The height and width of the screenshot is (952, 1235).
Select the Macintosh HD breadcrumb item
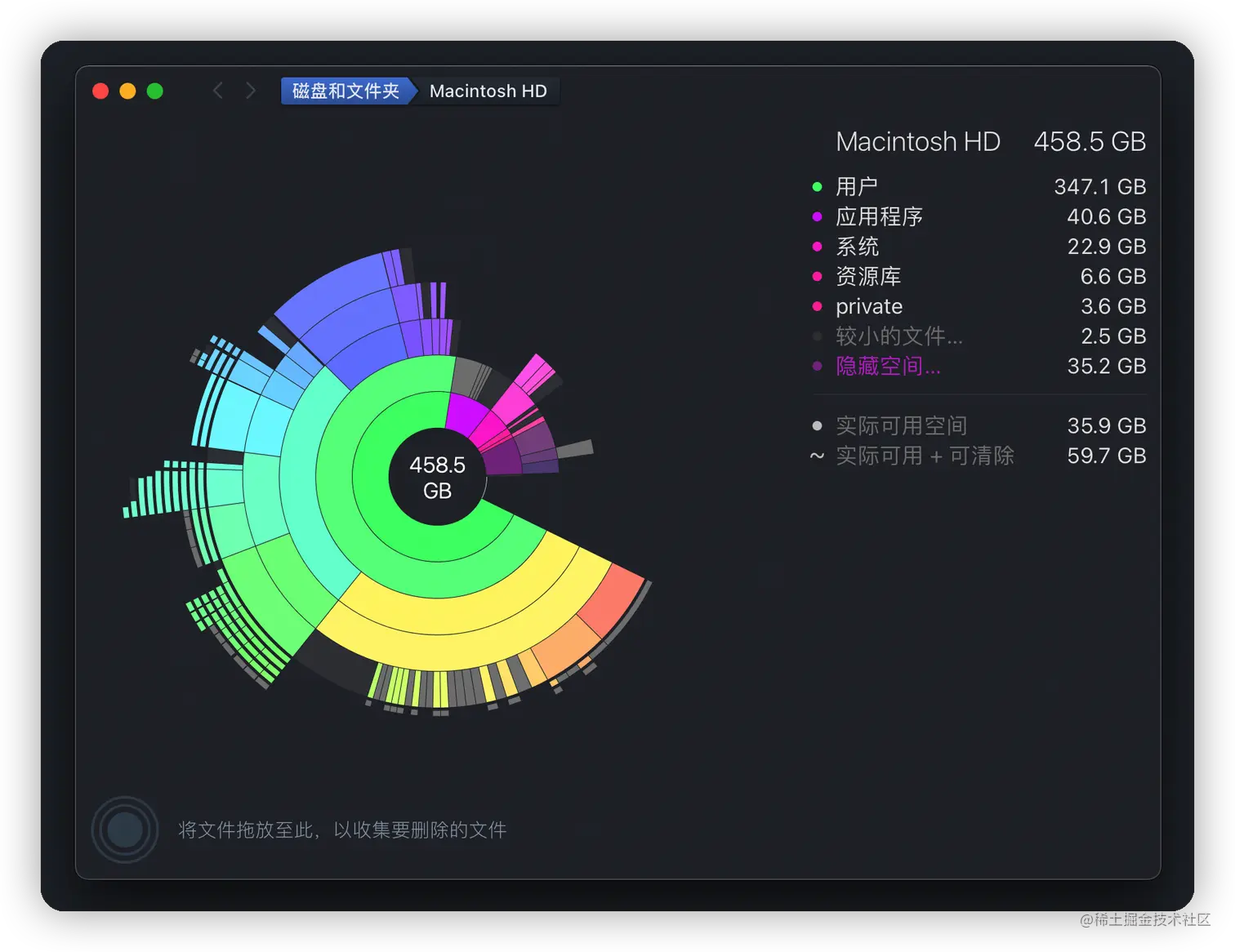pyautogui.click(x=488, y=91)
